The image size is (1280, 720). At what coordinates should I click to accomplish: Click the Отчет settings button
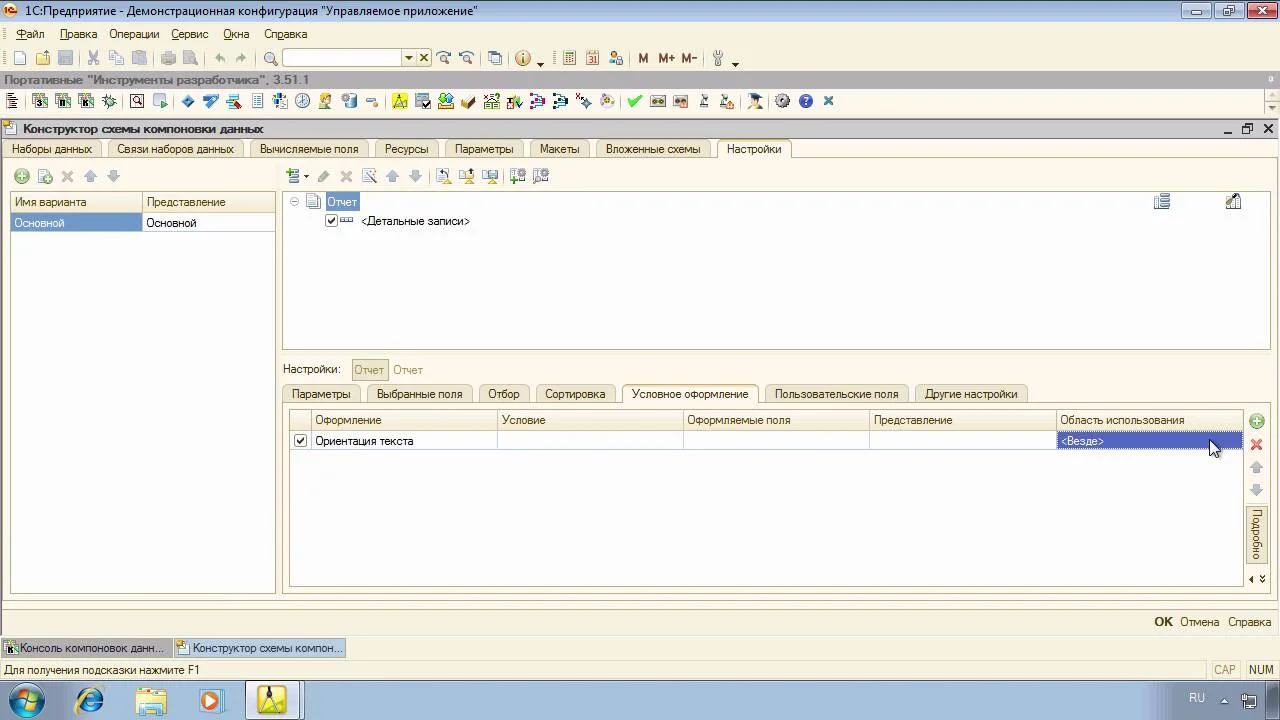click(x=370, y=370)
